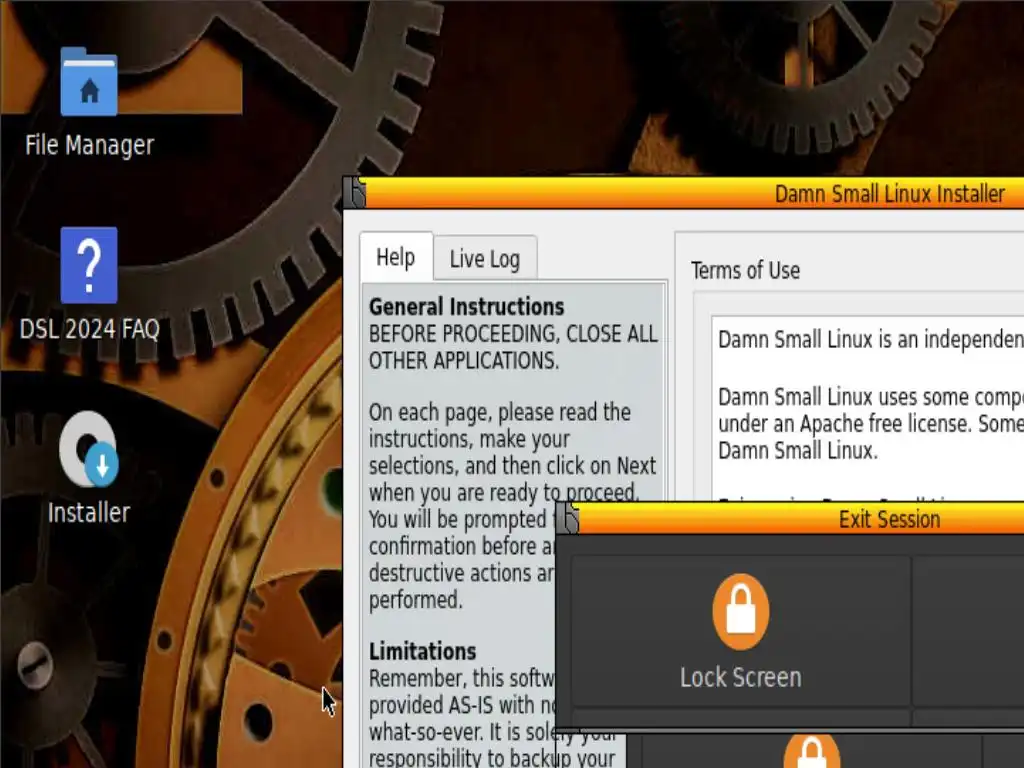Launch the Installer disc desktop icon
The width and height of the screenshot is (1024, 768).
89,449
